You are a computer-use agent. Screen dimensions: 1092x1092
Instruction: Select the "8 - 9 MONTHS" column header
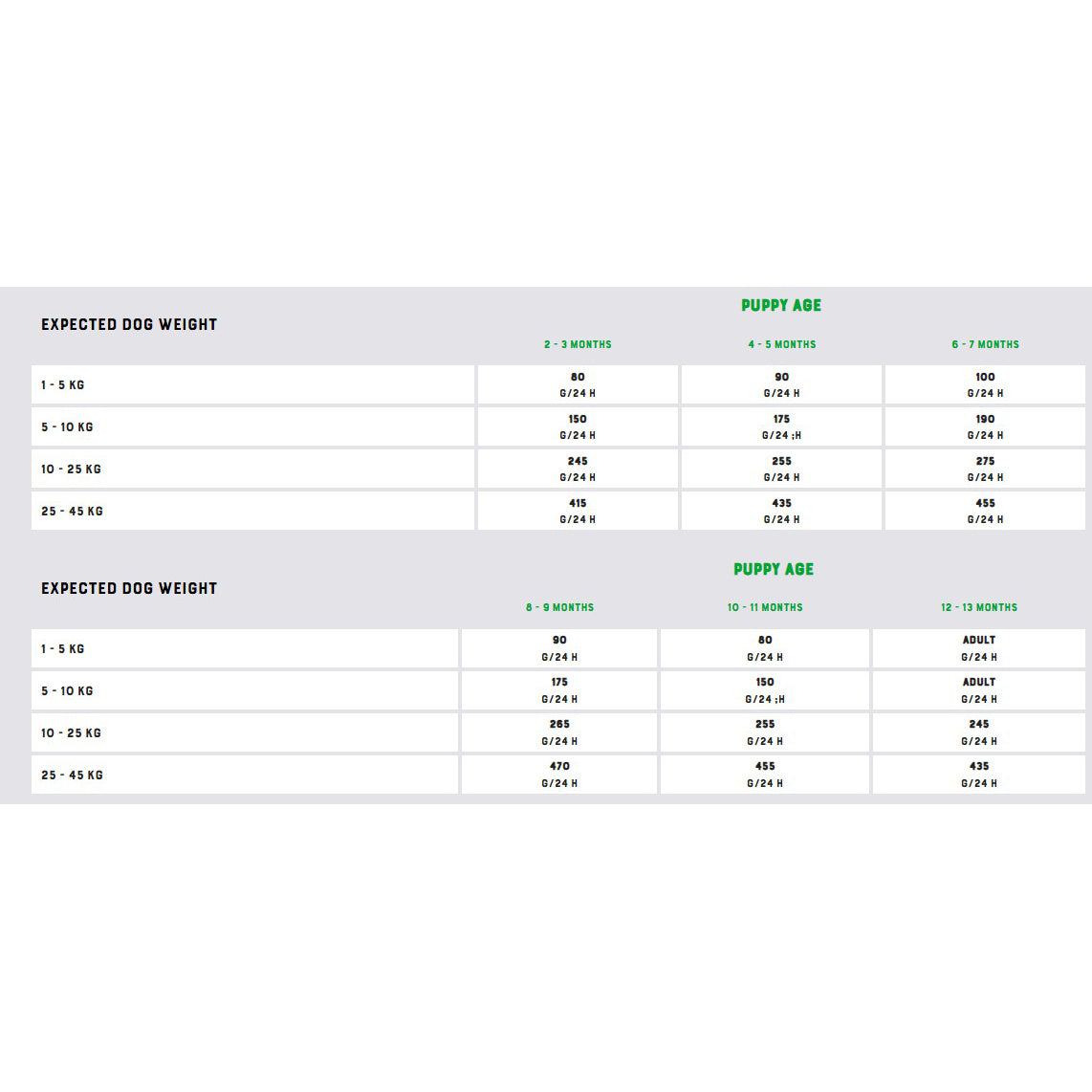559,607
